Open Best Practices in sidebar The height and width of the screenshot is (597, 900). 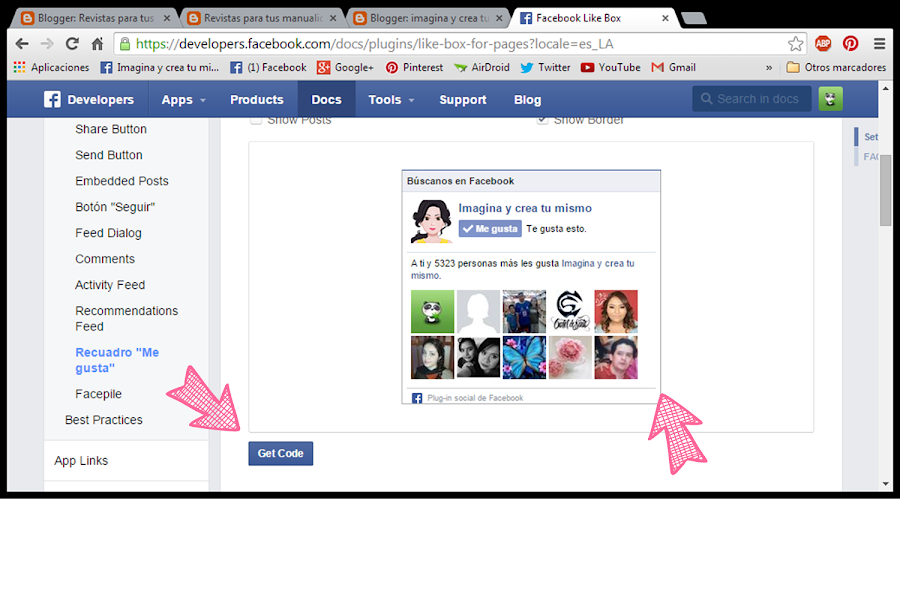click(x=103, y=420)
